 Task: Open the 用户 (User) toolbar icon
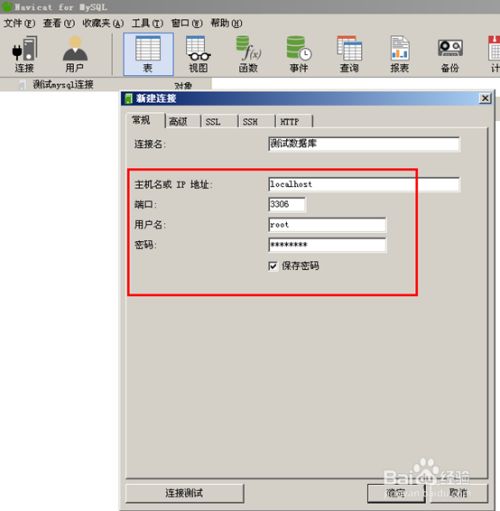(x=75, y=55)
